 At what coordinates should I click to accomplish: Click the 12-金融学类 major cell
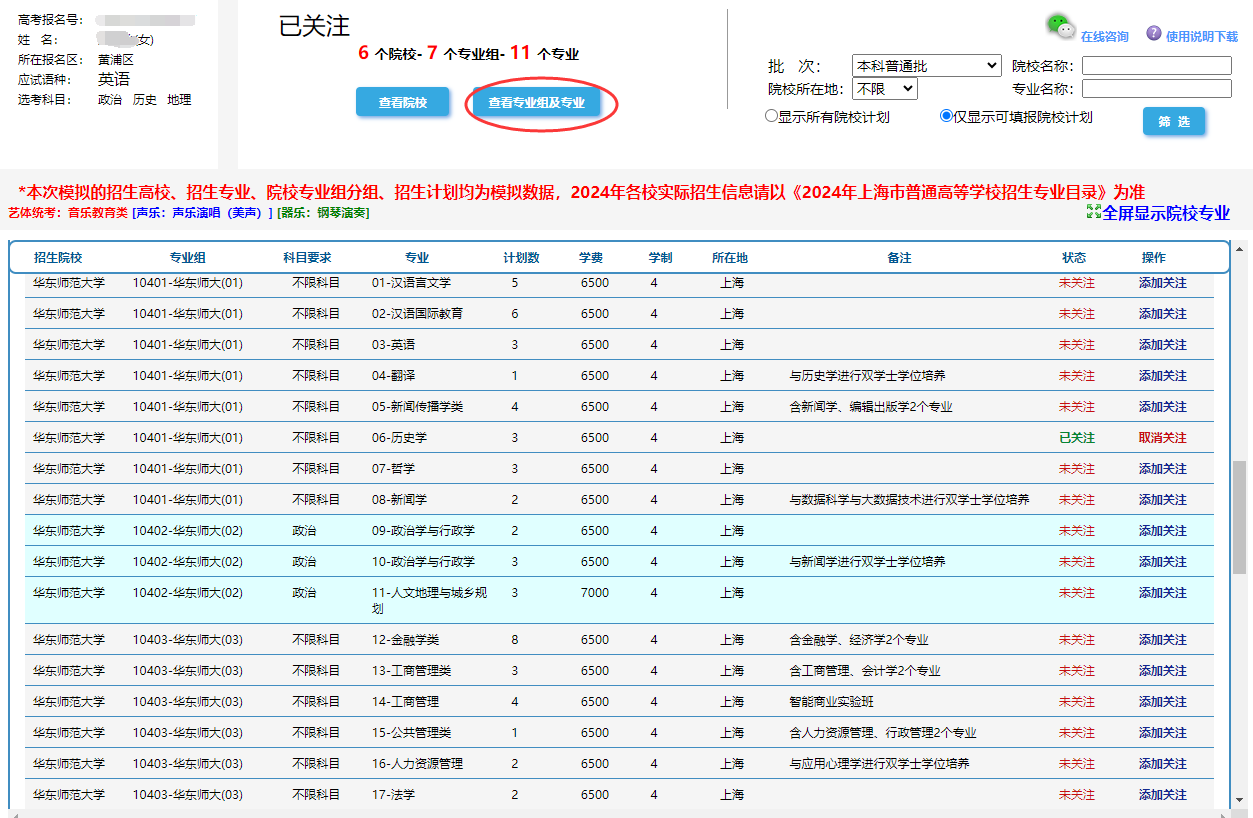[405, 640]
